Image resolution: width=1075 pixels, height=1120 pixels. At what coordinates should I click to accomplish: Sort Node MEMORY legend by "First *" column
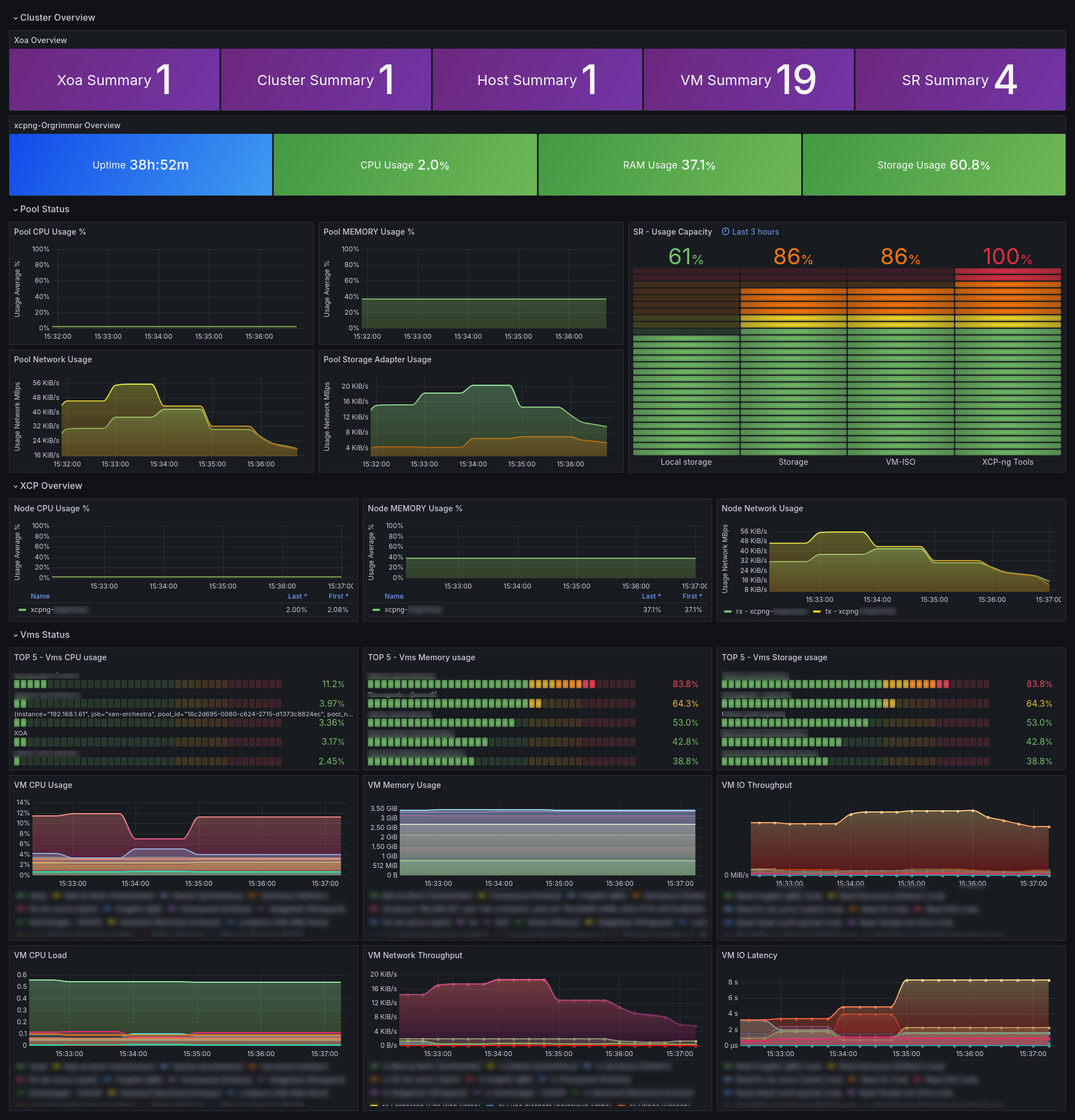pos(691,596)
